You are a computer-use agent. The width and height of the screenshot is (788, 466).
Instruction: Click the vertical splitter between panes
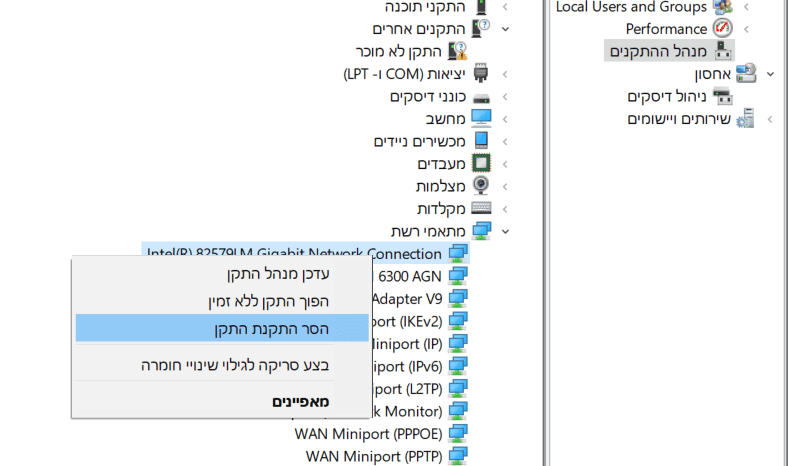click(x=546, y=233)
